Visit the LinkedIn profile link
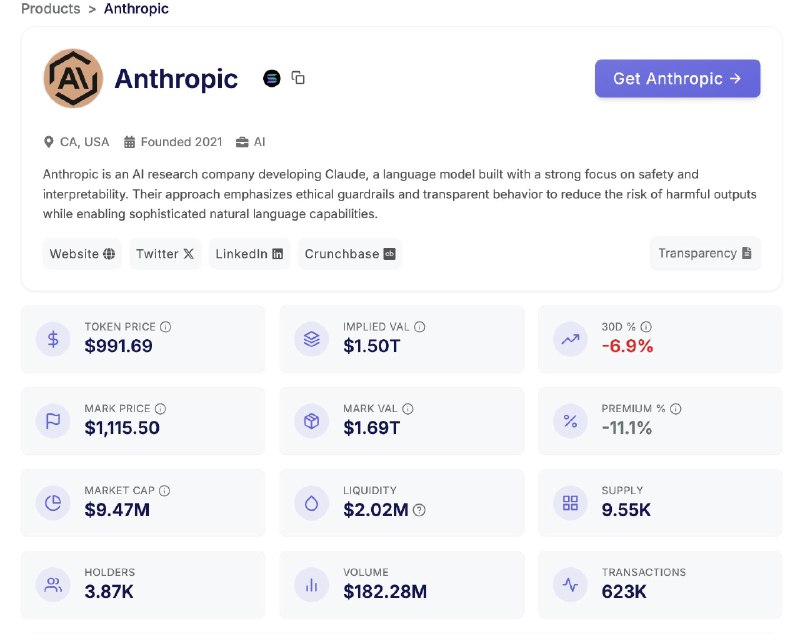Viewport: 800px width, 634px height. (x=249, y=253)
